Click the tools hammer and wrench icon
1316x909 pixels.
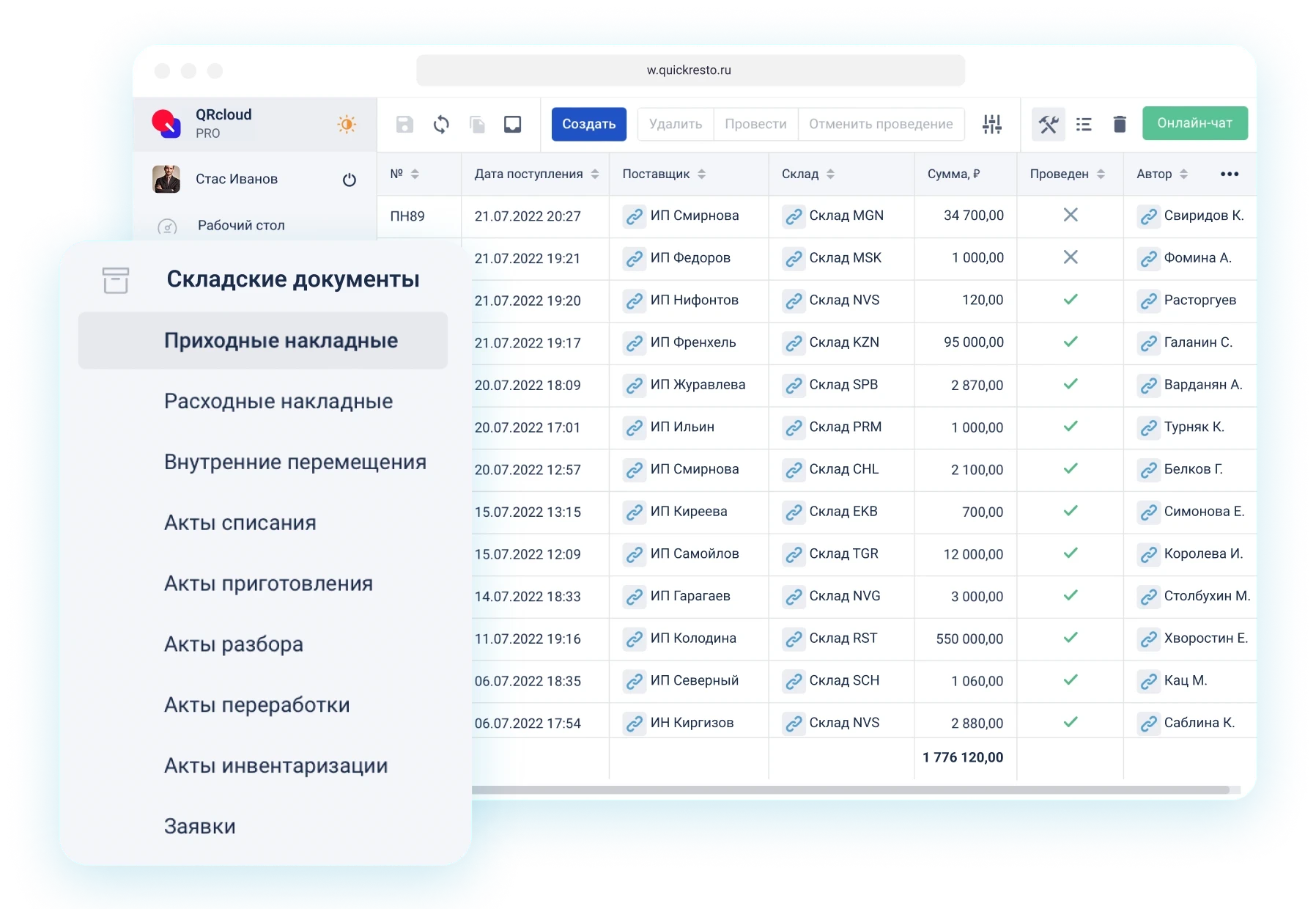[x=1048, y=125]
